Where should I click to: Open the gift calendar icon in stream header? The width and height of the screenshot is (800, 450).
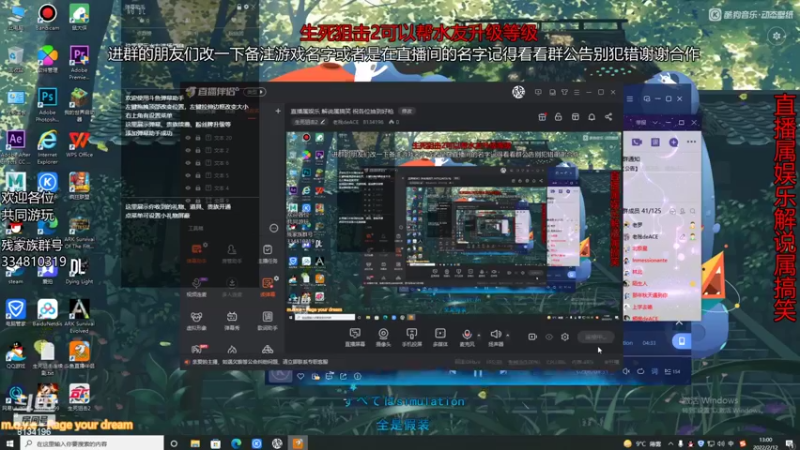pos(542,117)
